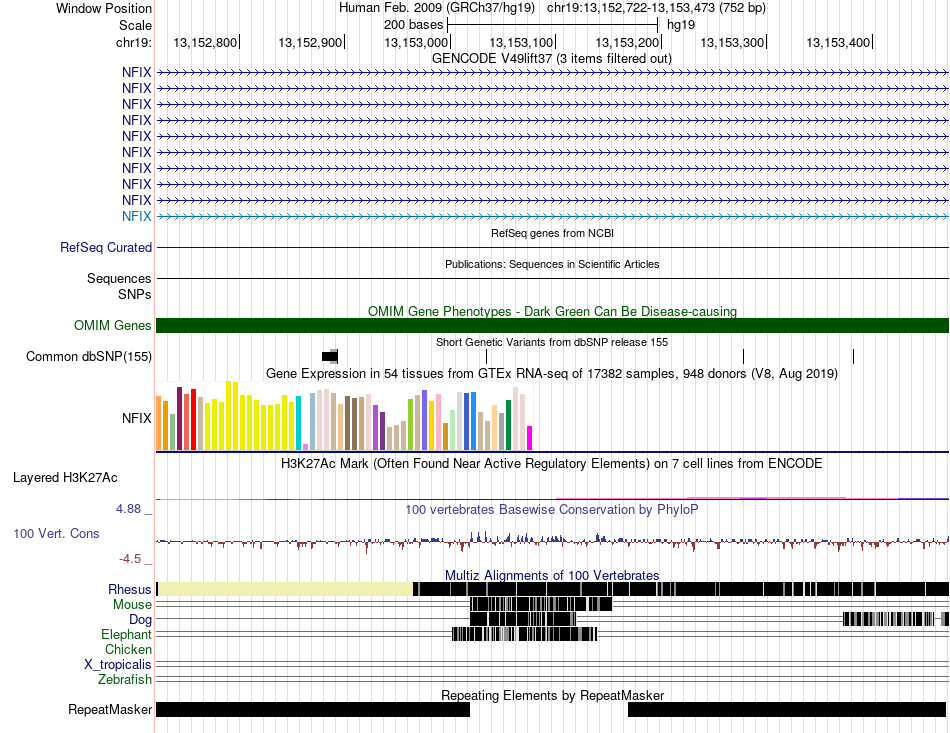Viewport: 950px width, 733px height.
Task: Click the 100 Vert. Cons label
Action: [56, 533]
